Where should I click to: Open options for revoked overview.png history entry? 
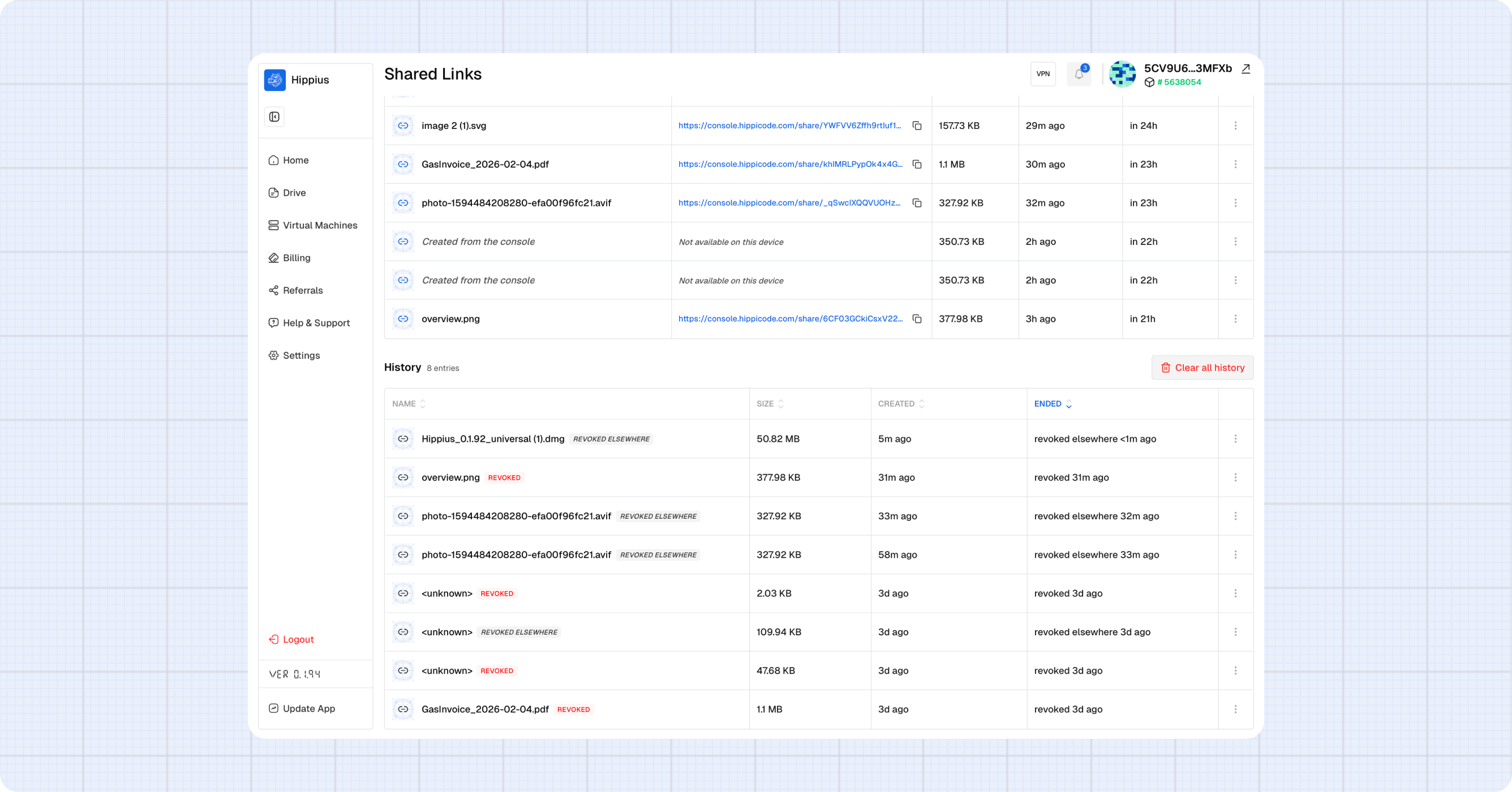[1235, 477]
